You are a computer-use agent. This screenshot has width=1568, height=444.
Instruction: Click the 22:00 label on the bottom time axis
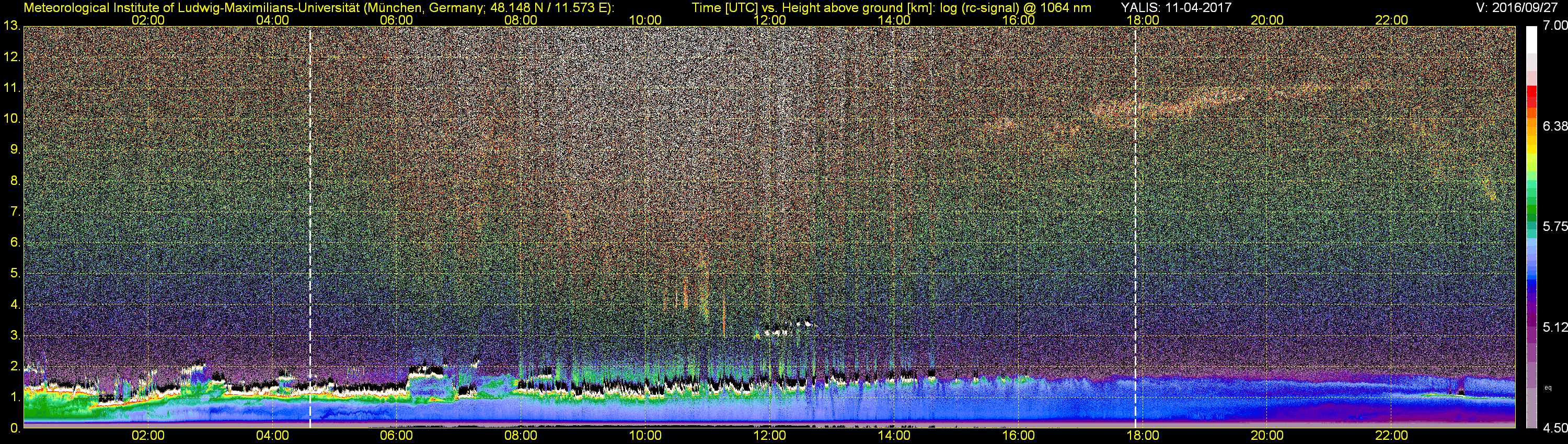(1391, 436)
